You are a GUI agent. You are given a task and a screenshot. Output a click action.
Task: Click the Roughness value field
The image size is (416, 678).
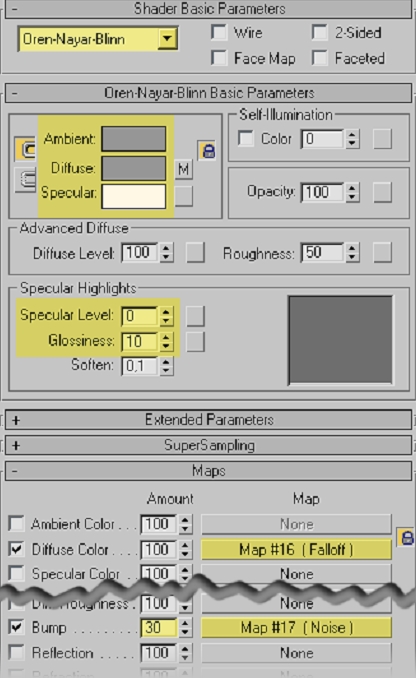(x=323, y=253)
